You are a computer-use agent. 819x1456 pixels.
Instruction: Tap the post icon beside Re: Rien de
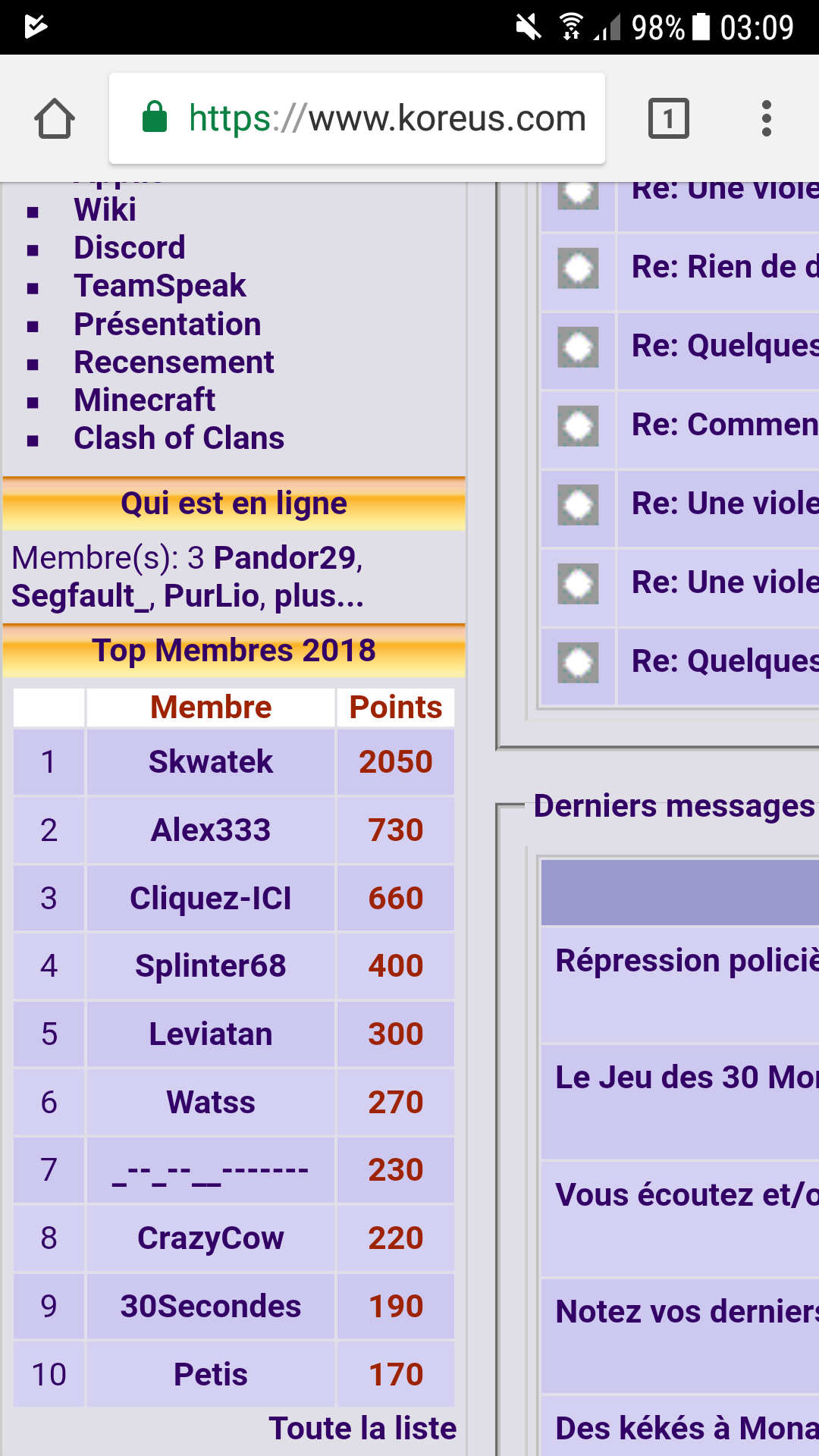coord(578,268)
